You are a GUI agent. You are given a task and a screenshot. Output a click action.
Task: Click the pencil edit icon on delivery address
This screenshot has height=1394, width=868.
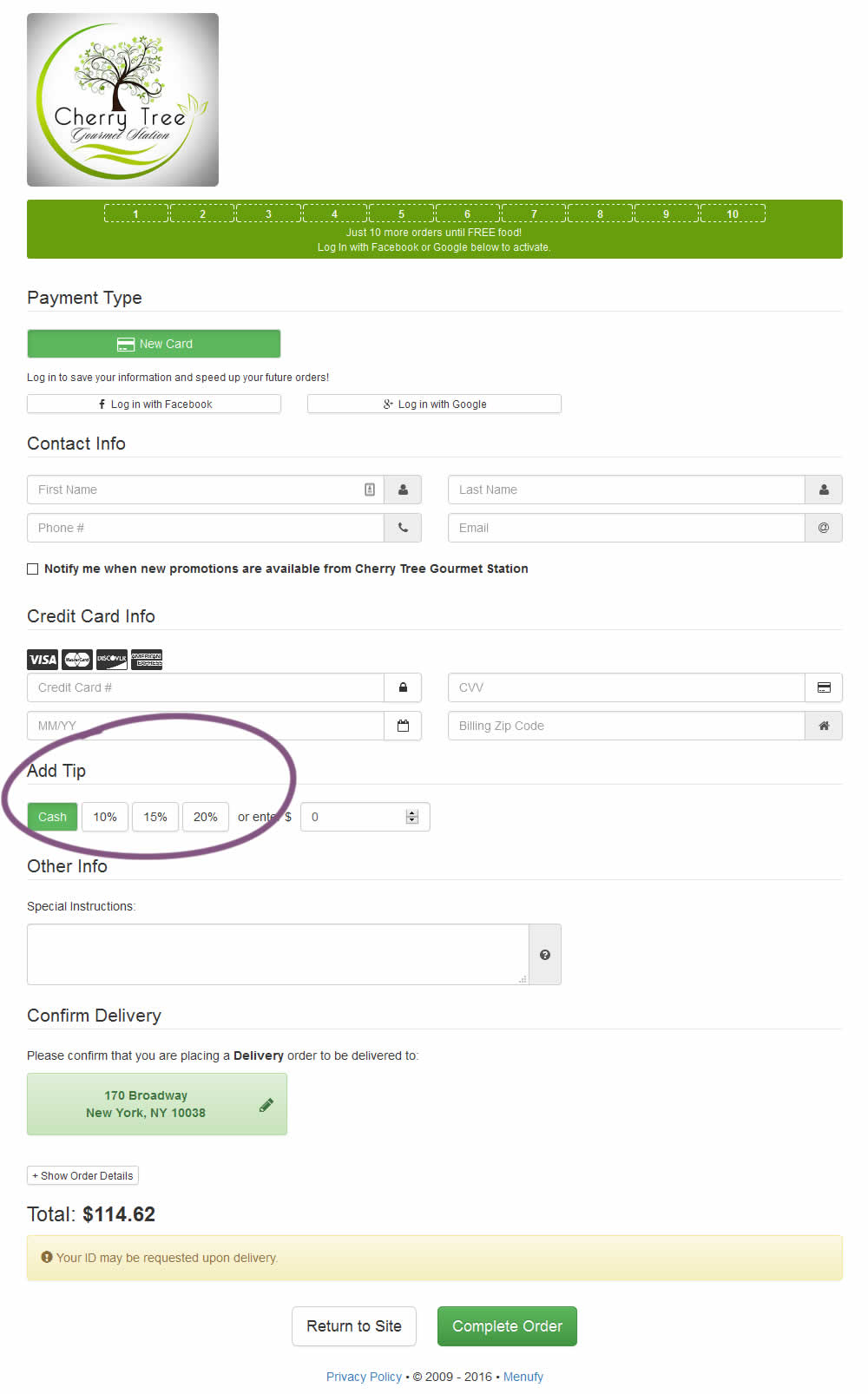point(266,1105)
